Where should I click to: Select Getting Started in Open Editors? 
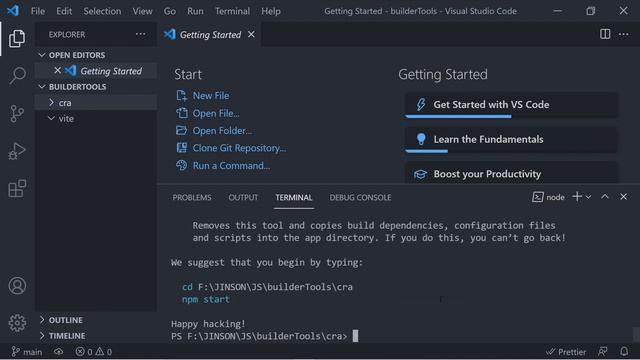point(96,71)
